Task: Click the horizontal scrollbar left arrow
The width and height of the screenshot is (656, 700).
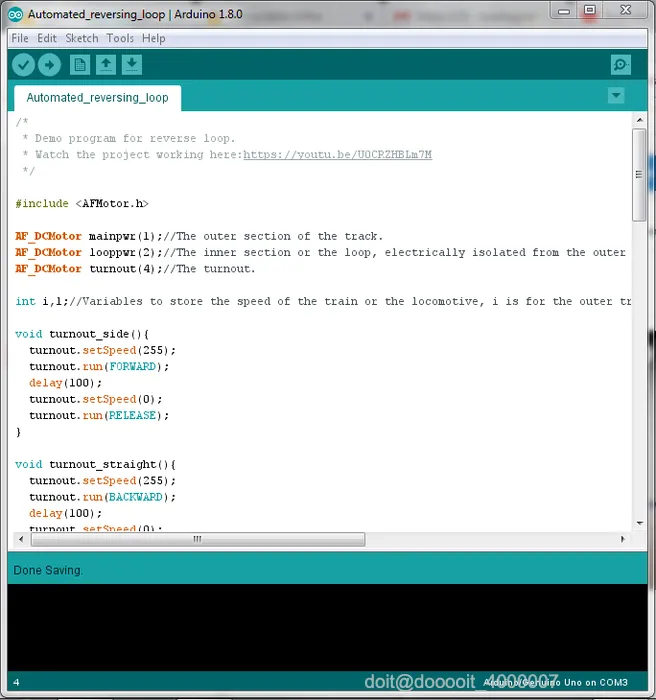Action: pyautogui.click(x=21, y=539)
